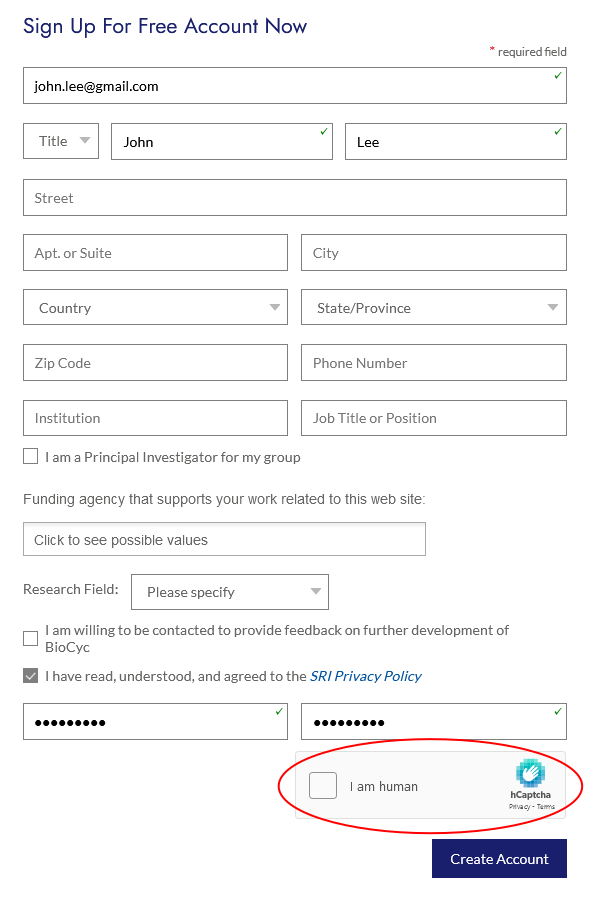Open the State/Province dropdown
The image size is (615, 906).
pyautogui.click(x=433, y=308)
